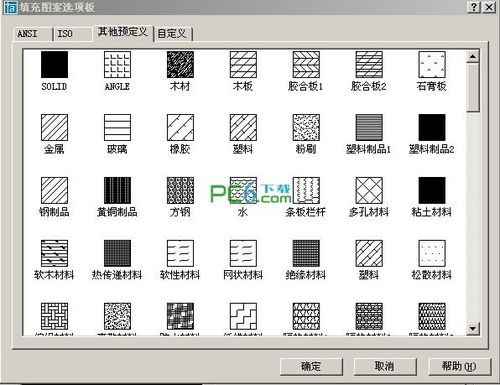Pick the 塑料 pattern beside 粉刷
The image size is (500, 385).
tap(243, 127)
